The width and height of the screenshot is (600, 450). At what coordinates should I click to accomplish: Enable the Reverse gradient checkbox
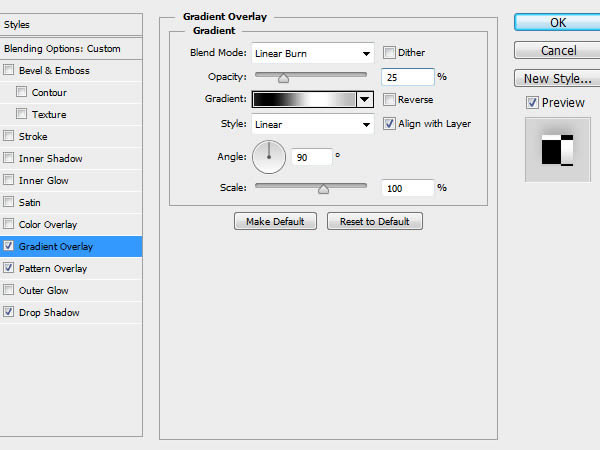point(389,99)
